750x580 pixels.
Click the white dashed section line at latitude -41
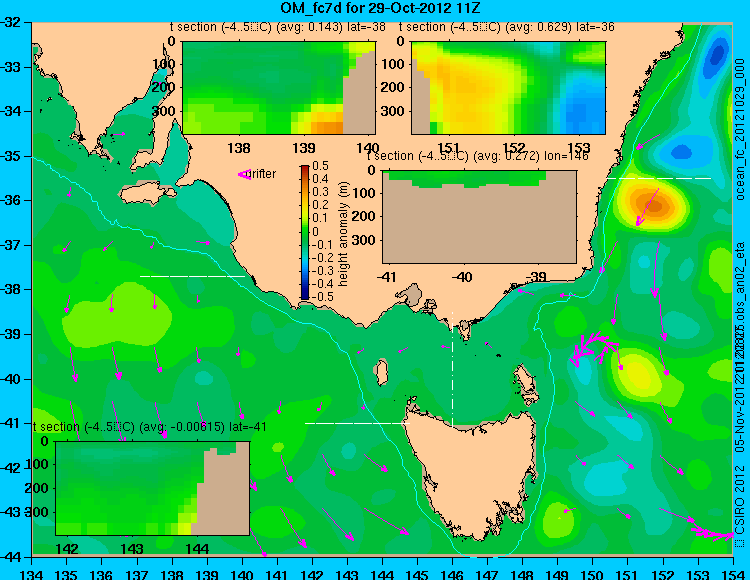pyautogui.click(x=357, y=423)
